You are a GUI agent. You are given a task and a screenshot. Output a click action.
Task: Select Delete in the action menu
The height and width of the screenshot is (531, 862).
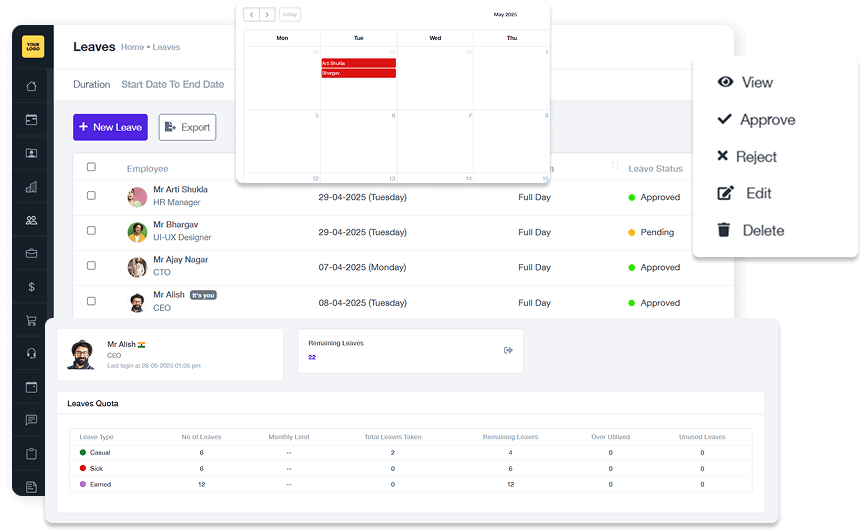pyautogui.click(x=751, y=230)
